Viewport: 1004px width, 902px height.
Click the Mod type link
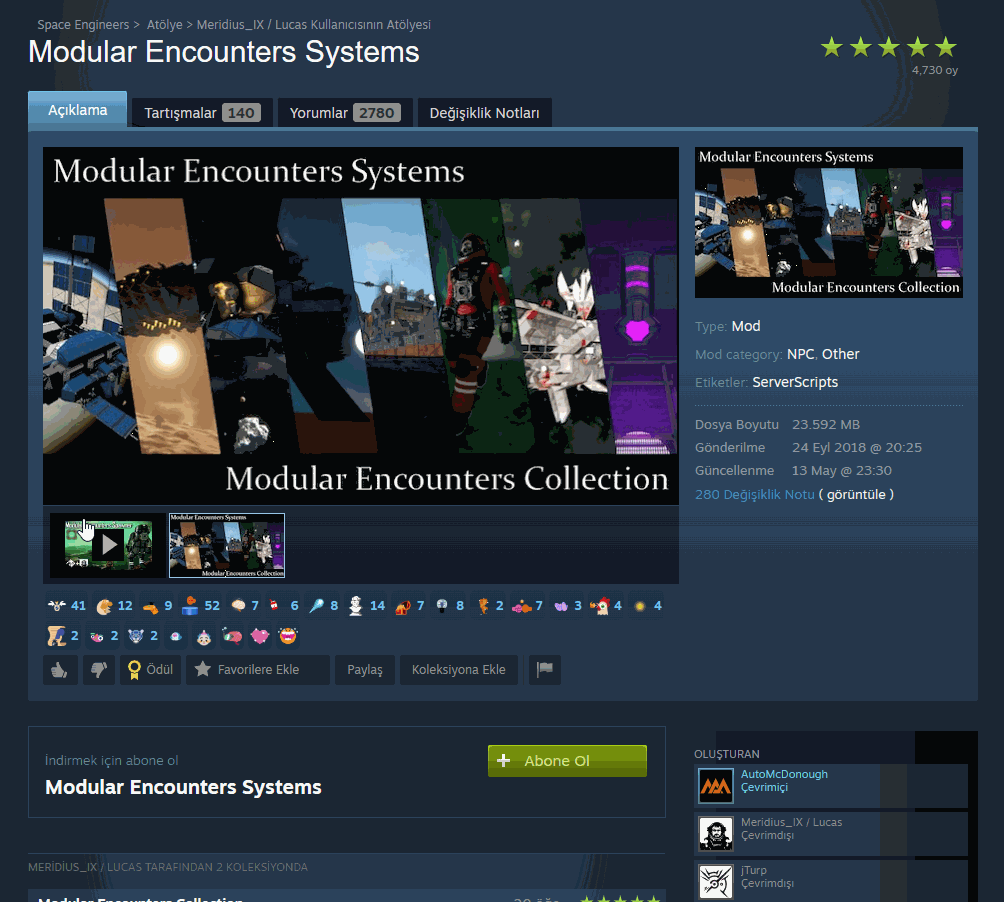click(x=746, y=326)
